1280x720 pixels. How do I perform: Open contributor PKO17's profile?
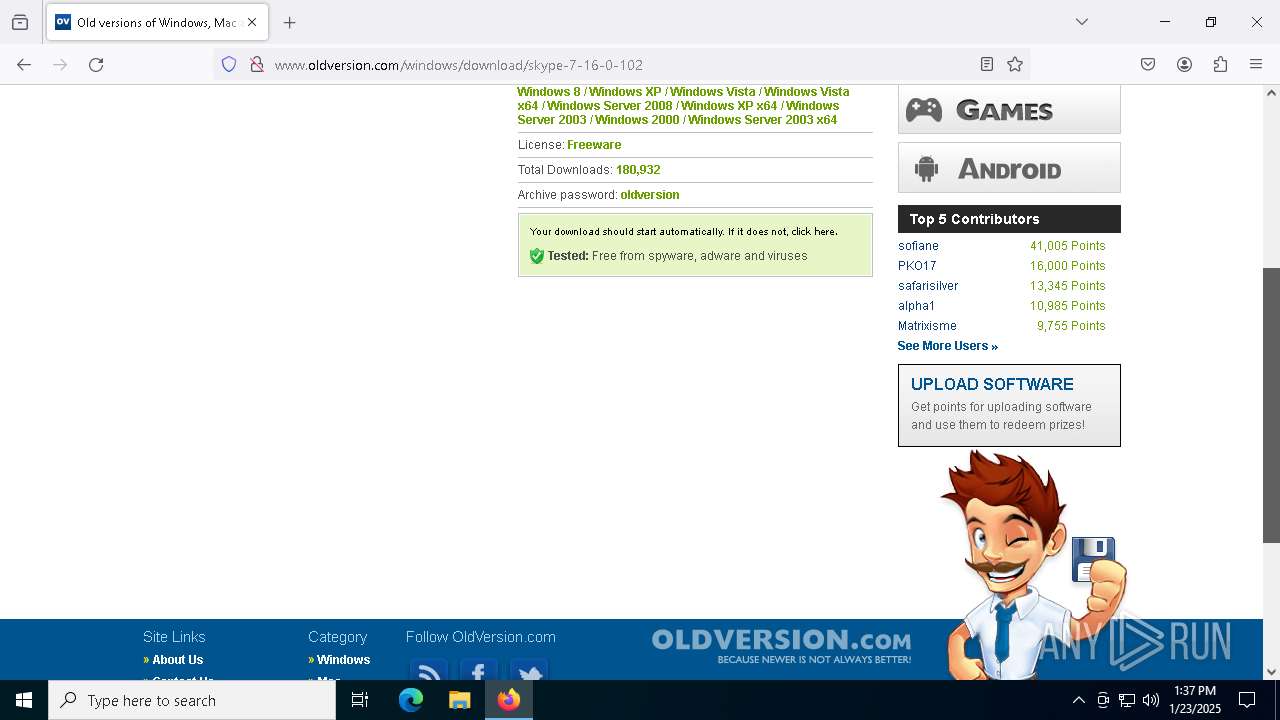(917, 266)
